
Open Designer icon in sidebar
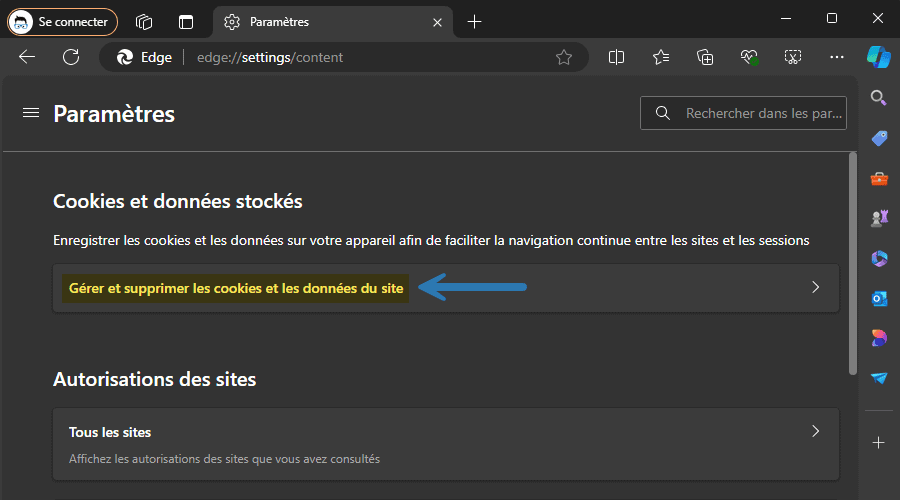click(x=879, y=338)
